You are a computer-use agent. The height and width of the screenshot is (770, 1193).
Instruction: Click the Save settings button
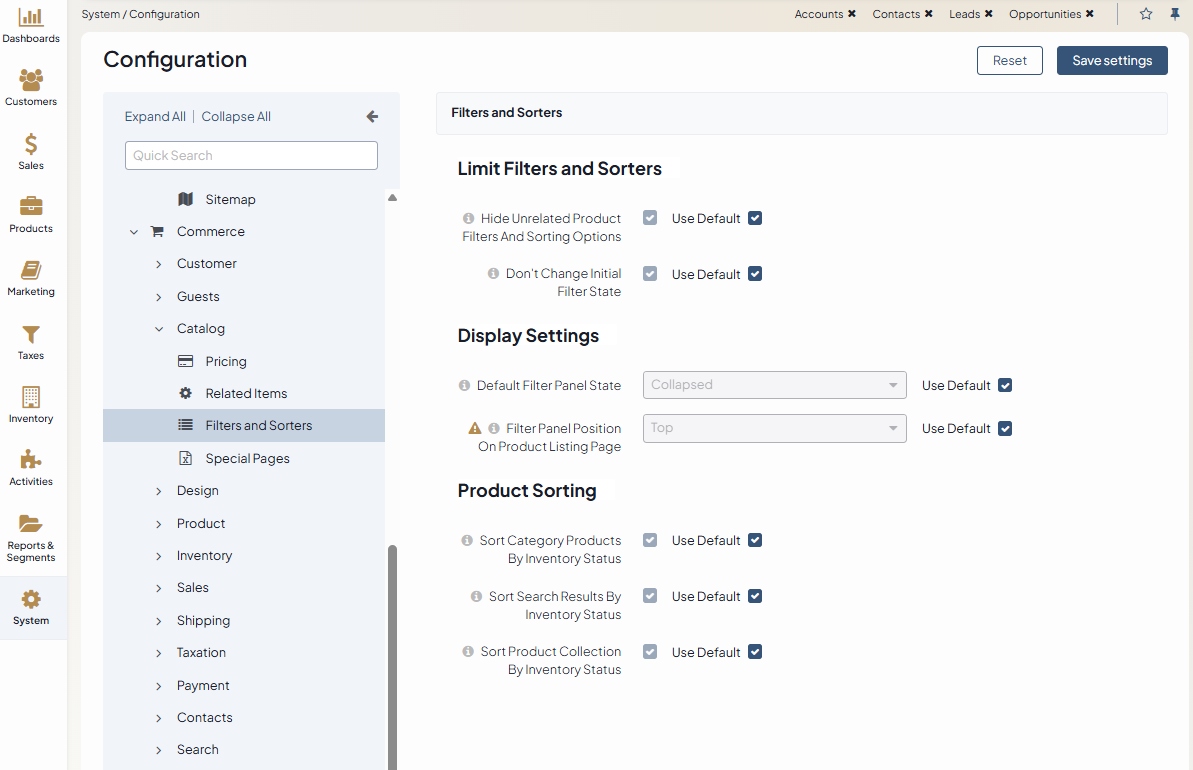tap(1112, 61)
